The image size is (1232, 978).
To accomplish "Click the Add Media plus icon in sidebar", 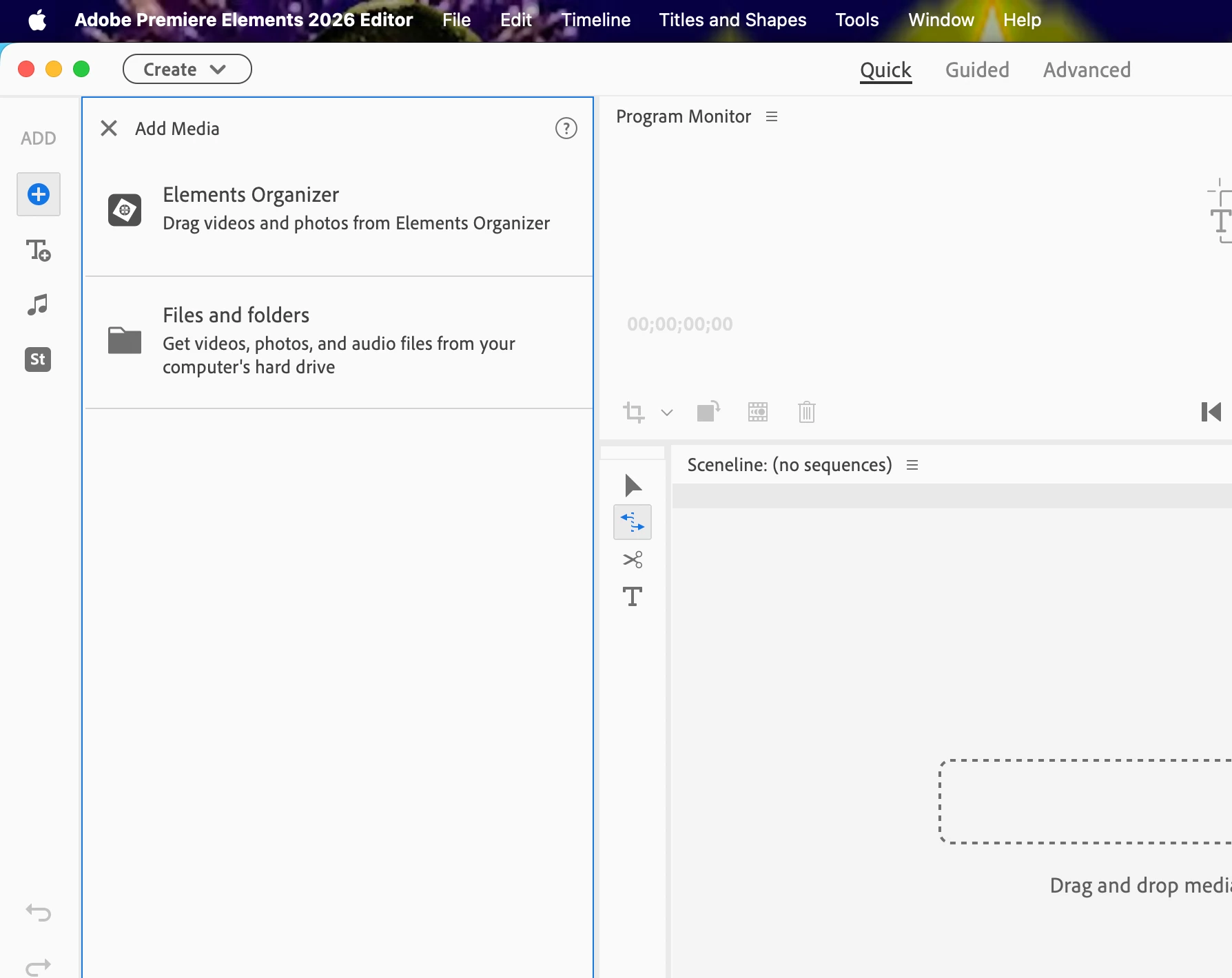I will tap(39, 194).
